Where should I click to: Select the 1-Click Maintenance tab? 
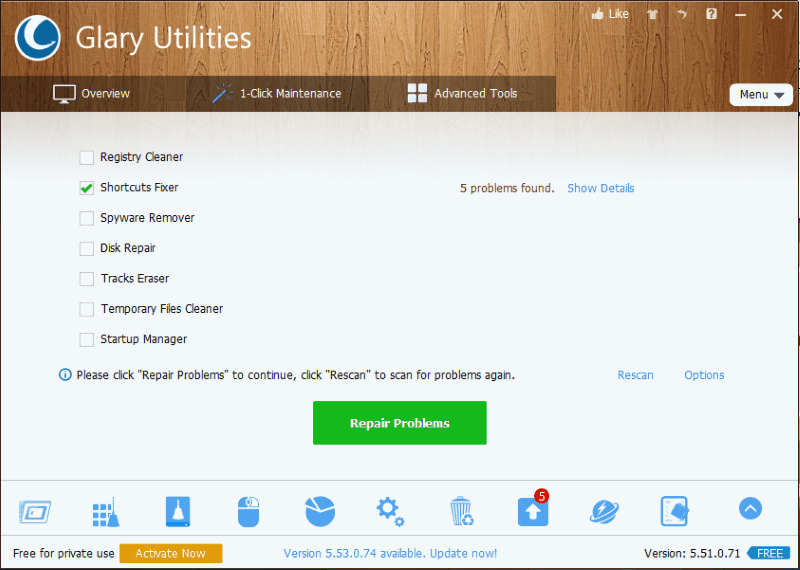tap(277, 94)
